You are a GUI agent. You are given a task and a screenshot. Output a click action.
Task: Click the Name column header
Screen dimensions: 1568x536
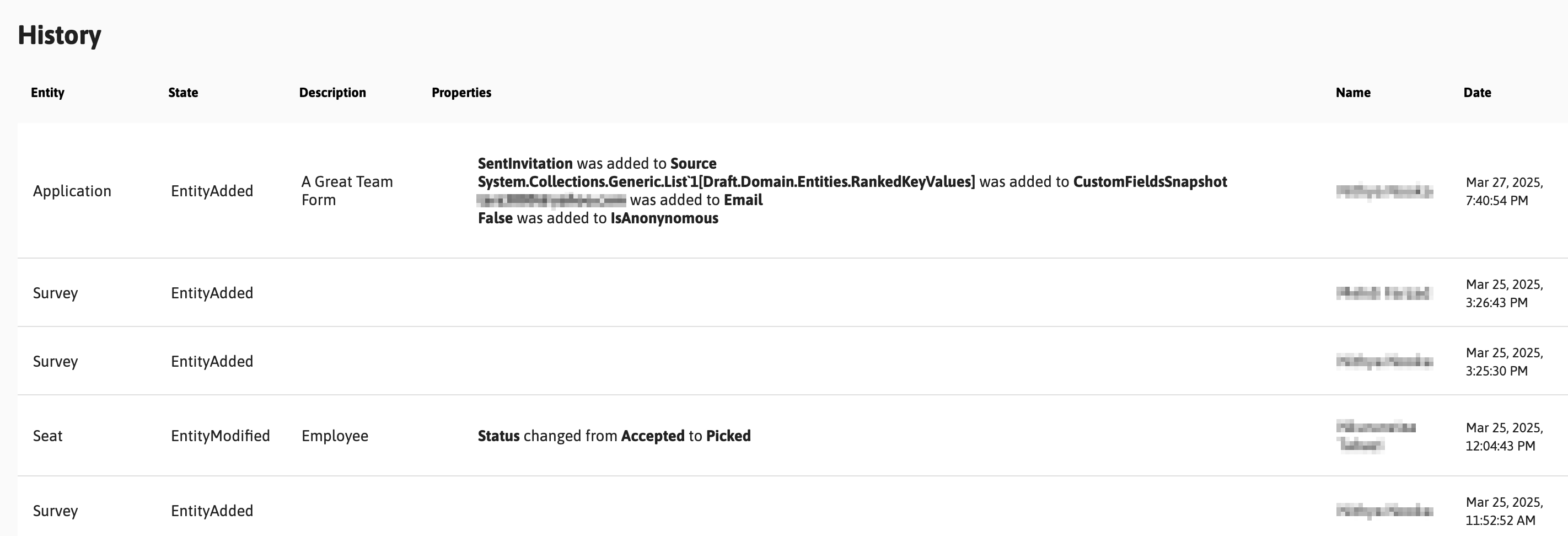point(1353,93)
